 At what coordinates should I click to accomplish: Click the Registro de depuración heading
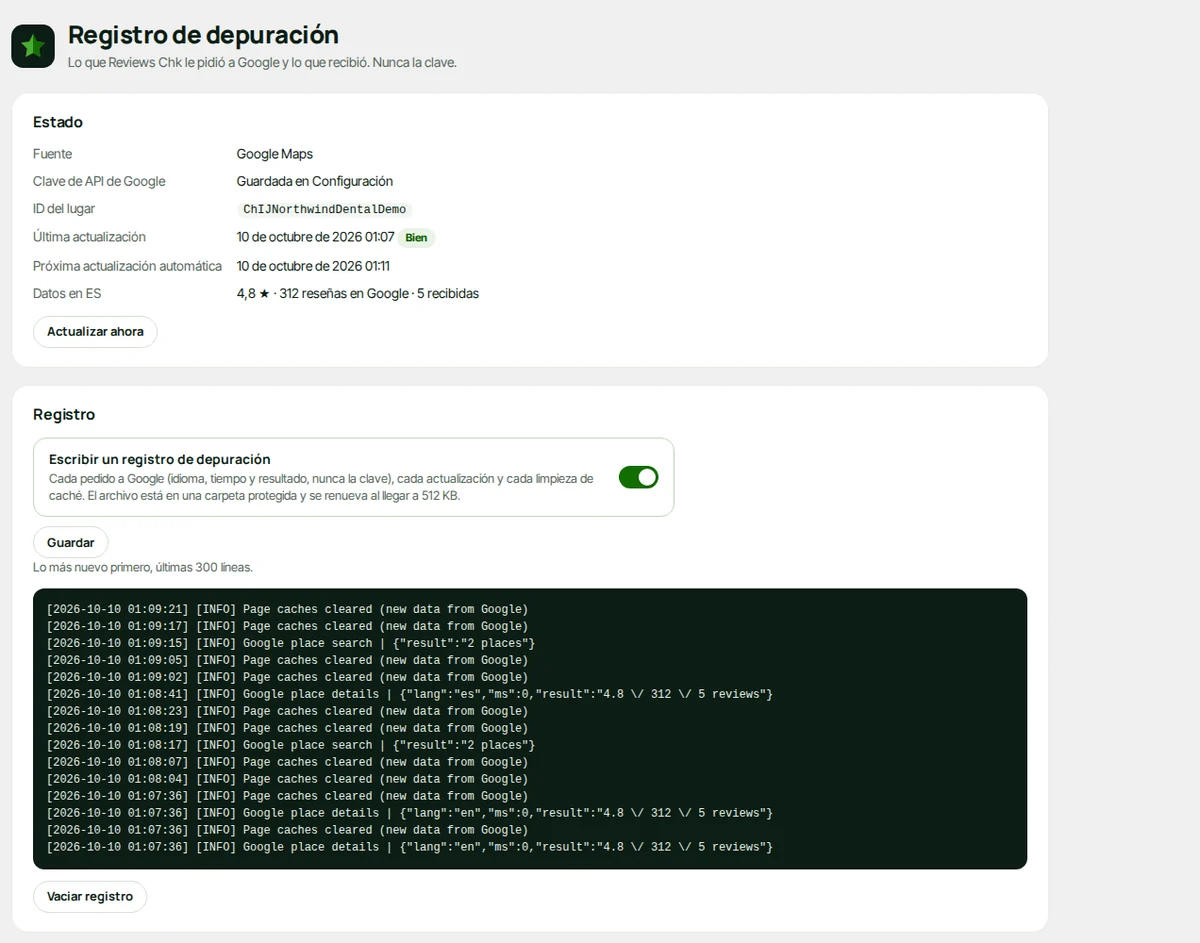[203, 35]
